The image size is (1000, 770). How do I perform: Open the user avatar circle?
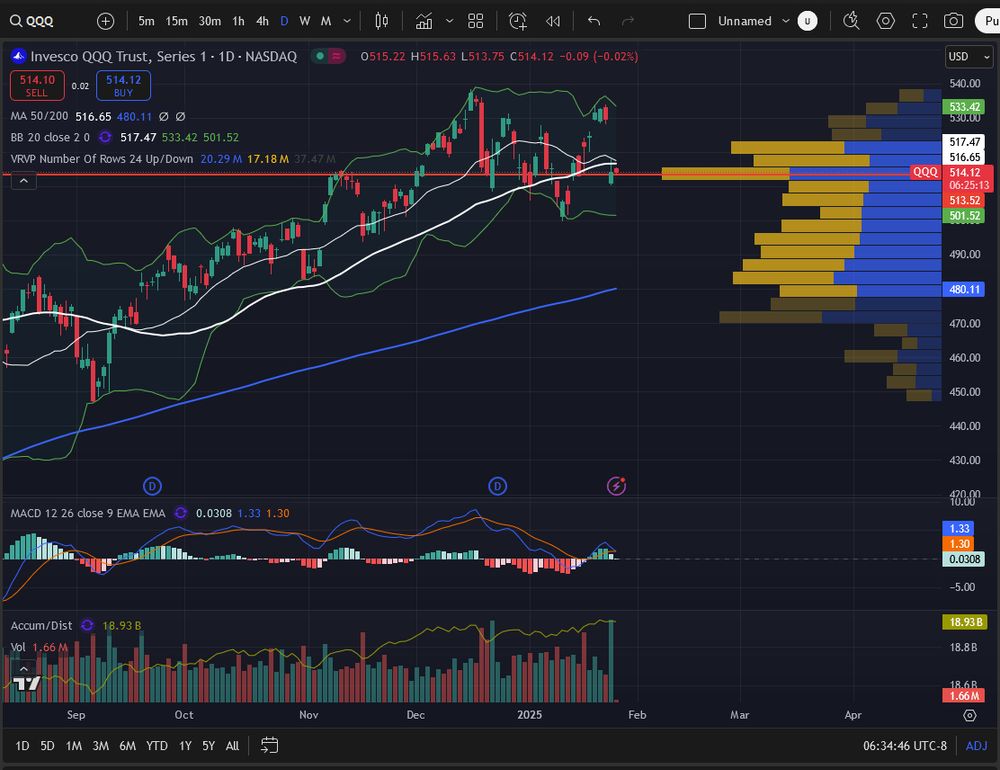tap(807, 21)
